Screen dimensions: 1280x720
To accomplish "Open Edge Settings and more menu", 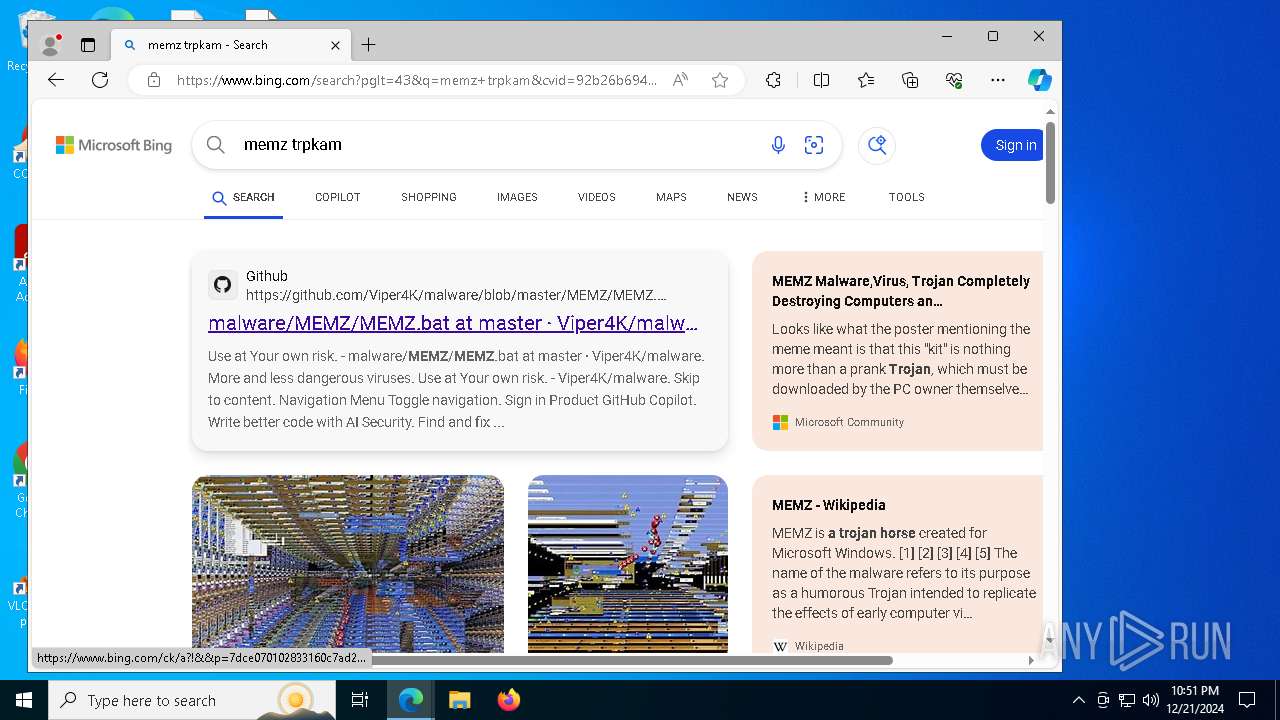I will pos(997,80).
